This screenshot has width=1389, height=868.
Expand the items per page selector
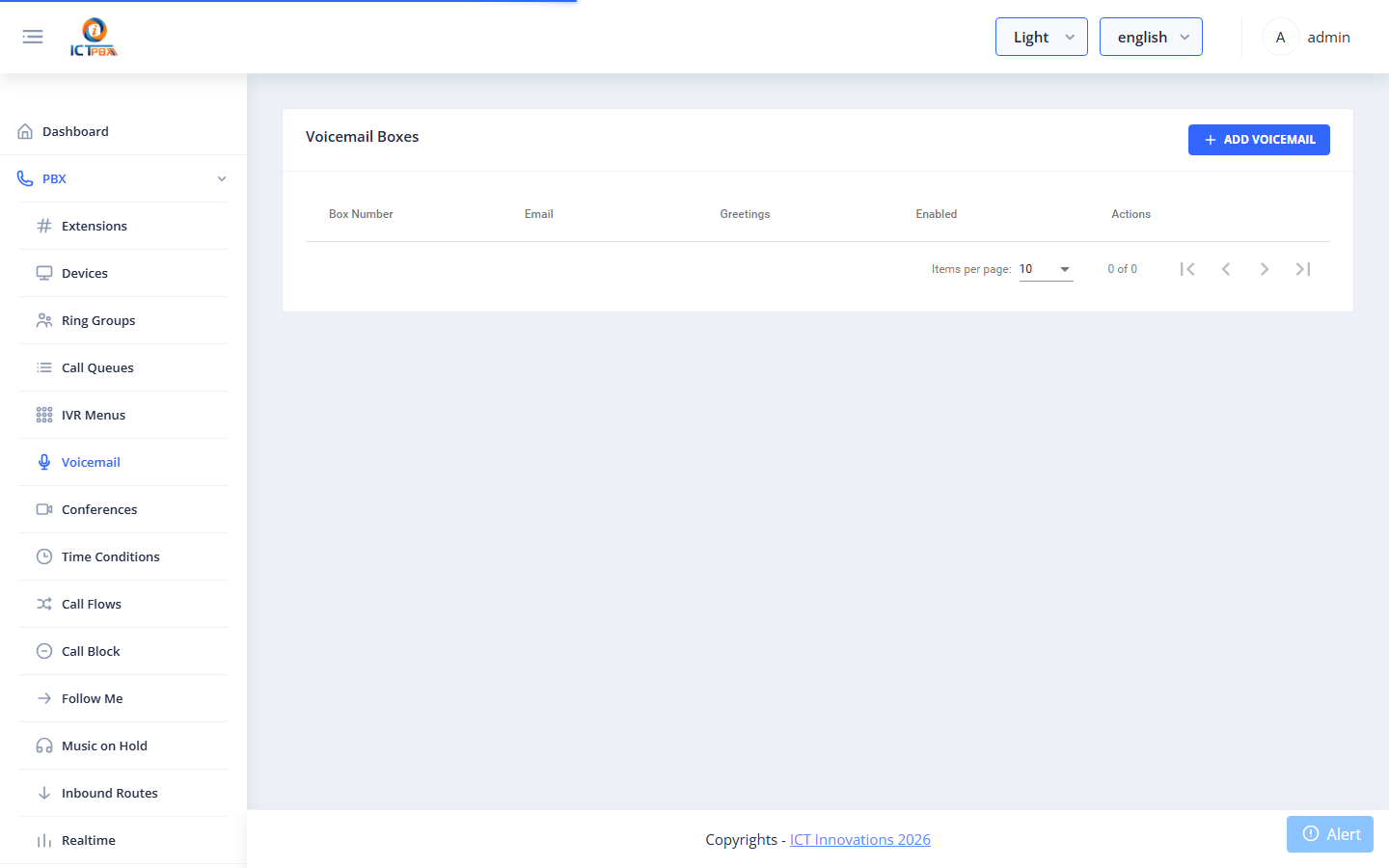pyautogui.click(x=1047, y=269)
